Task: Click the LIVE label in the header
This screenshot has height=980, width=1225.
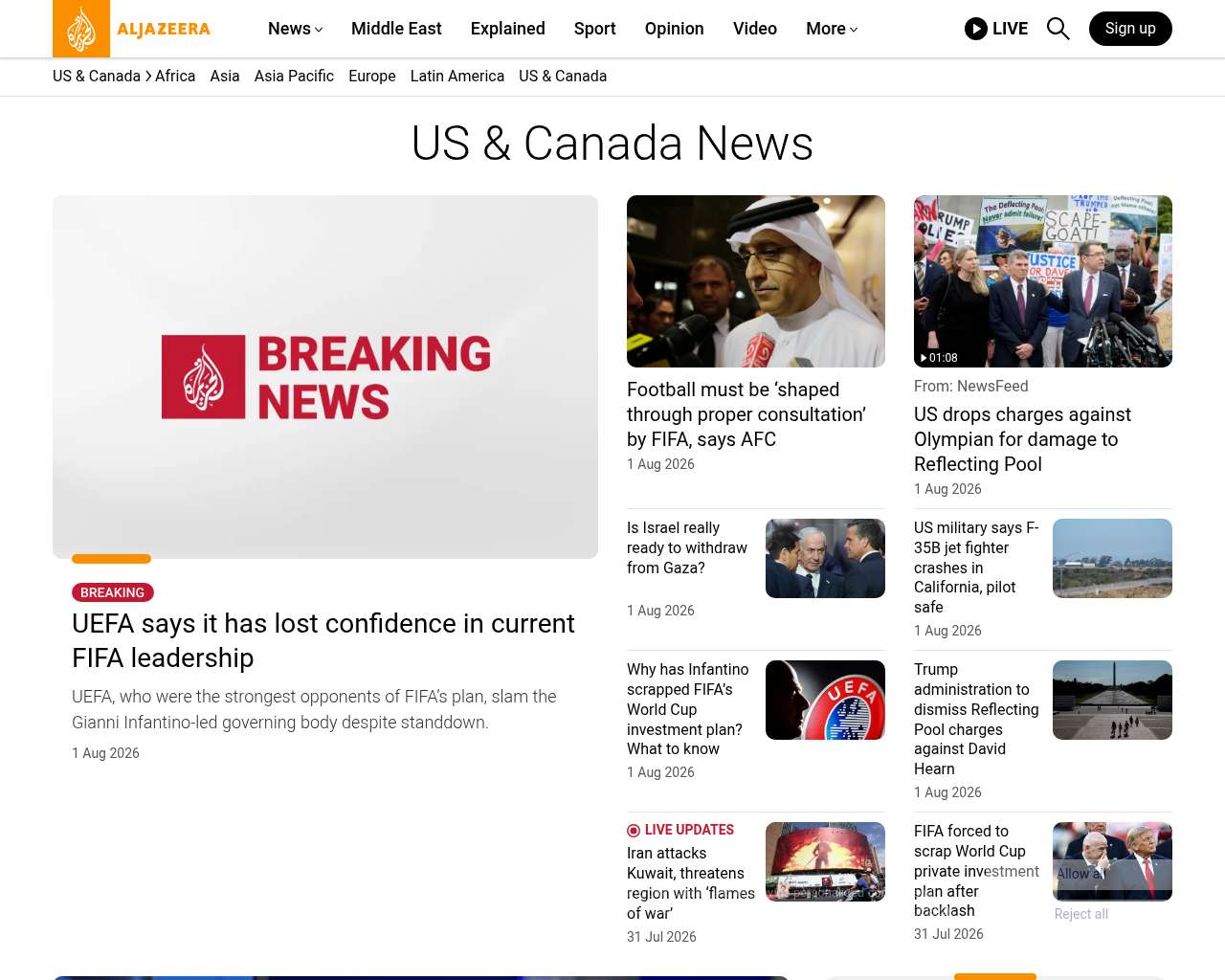Action: [x=1010, y=29]
